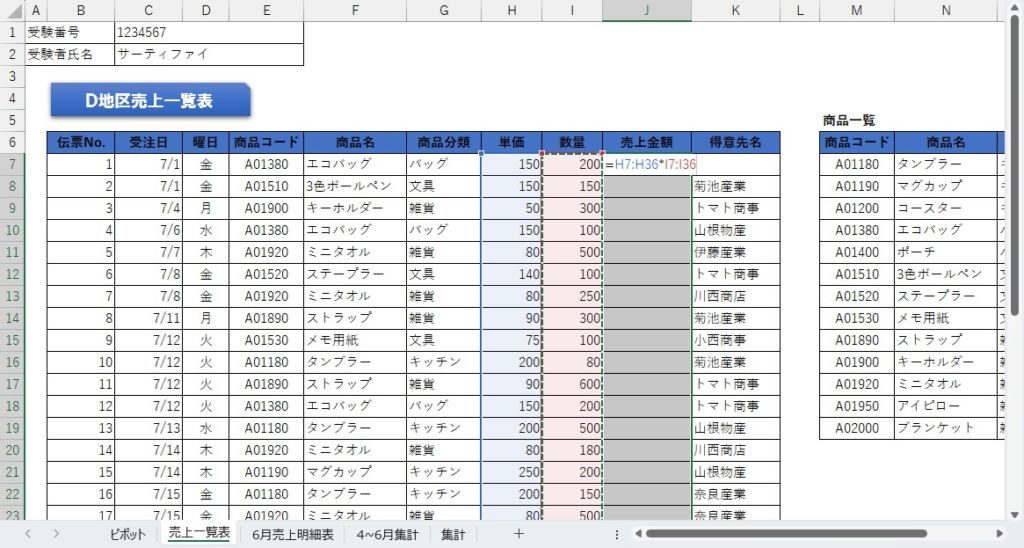Select the 集計 sheet tab
The height and width of the screenshot is (548, 1024).
[x=453, y=534]
